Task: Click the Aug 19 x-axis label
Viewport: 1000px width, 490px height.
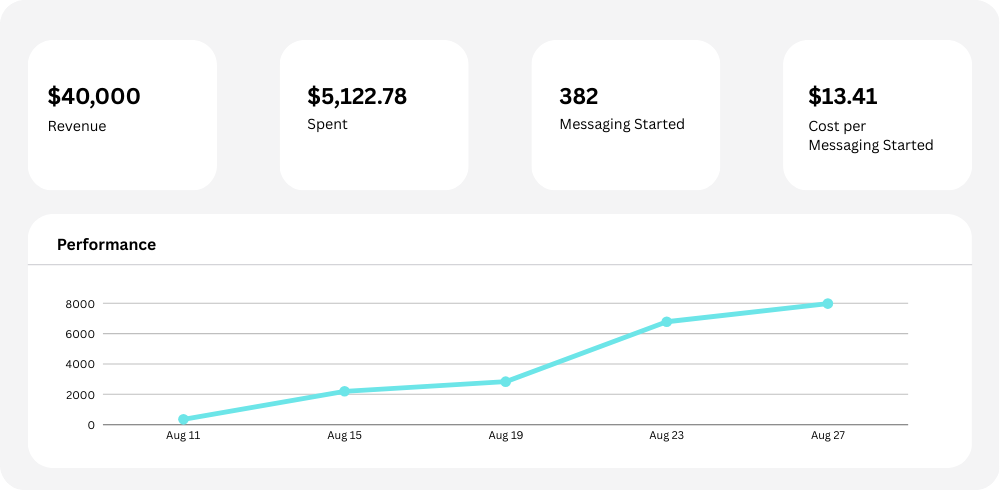Action: click(505, 436)
